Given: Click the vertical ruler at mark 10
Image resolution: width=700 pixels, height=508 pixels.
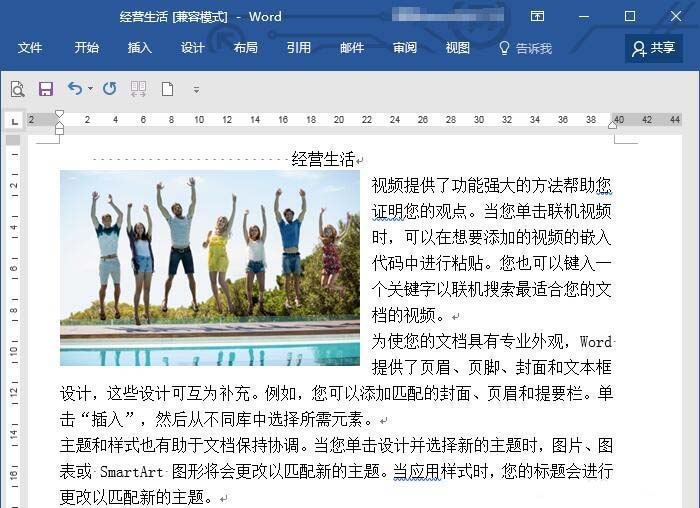Looking at the screenshot, I should click(14, 350).
